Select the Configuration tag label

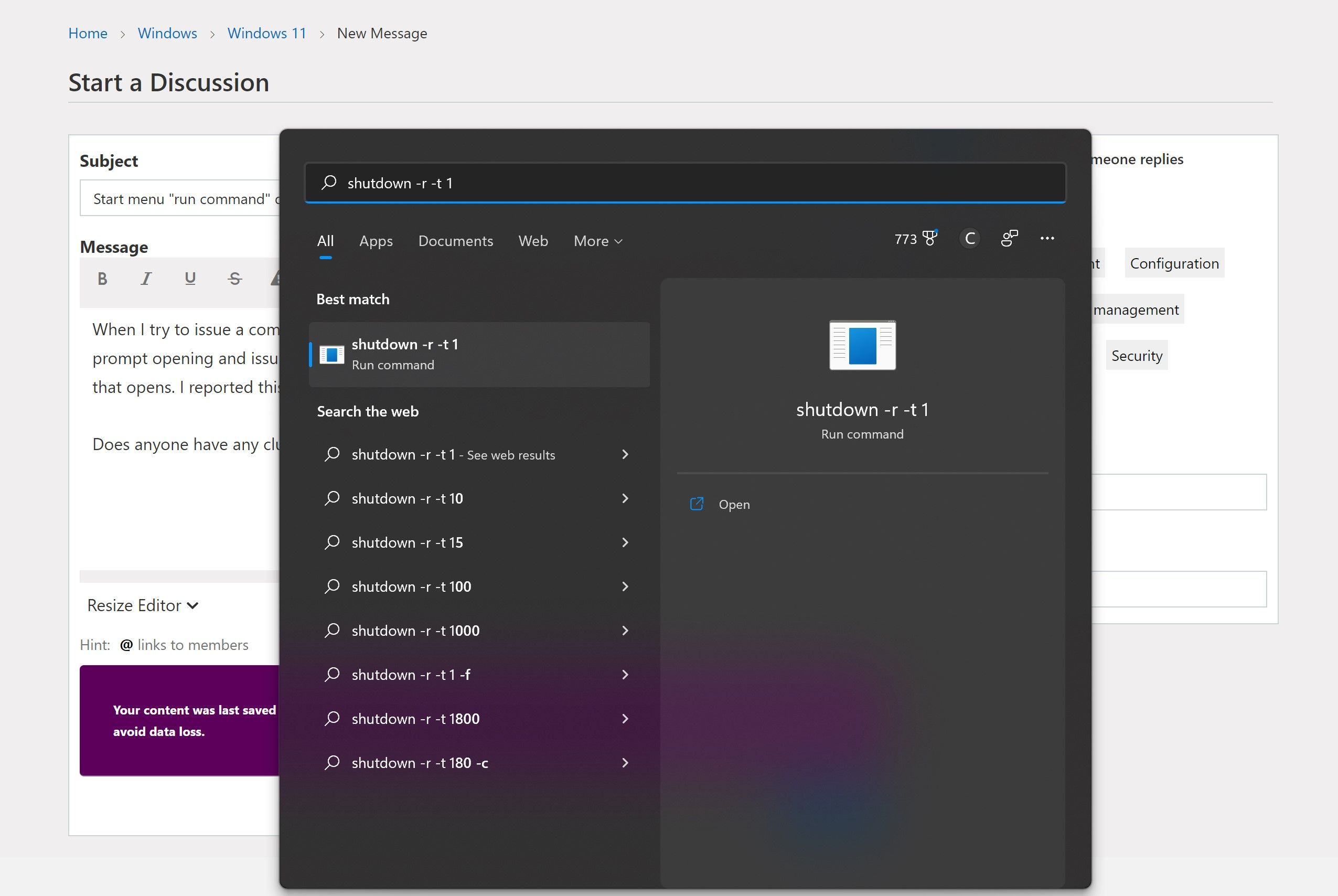[x=1174, y=263]
